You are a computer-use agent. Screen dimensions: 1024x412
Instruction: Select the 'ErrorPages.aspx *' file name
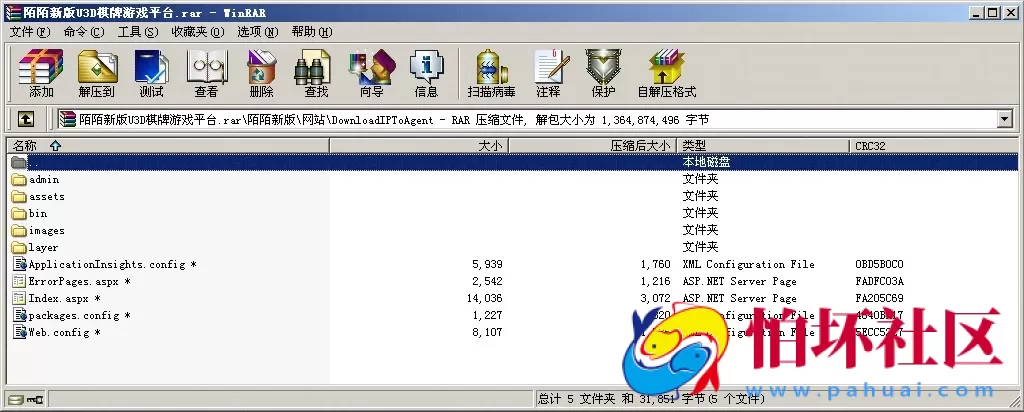(x=80, y=281)
